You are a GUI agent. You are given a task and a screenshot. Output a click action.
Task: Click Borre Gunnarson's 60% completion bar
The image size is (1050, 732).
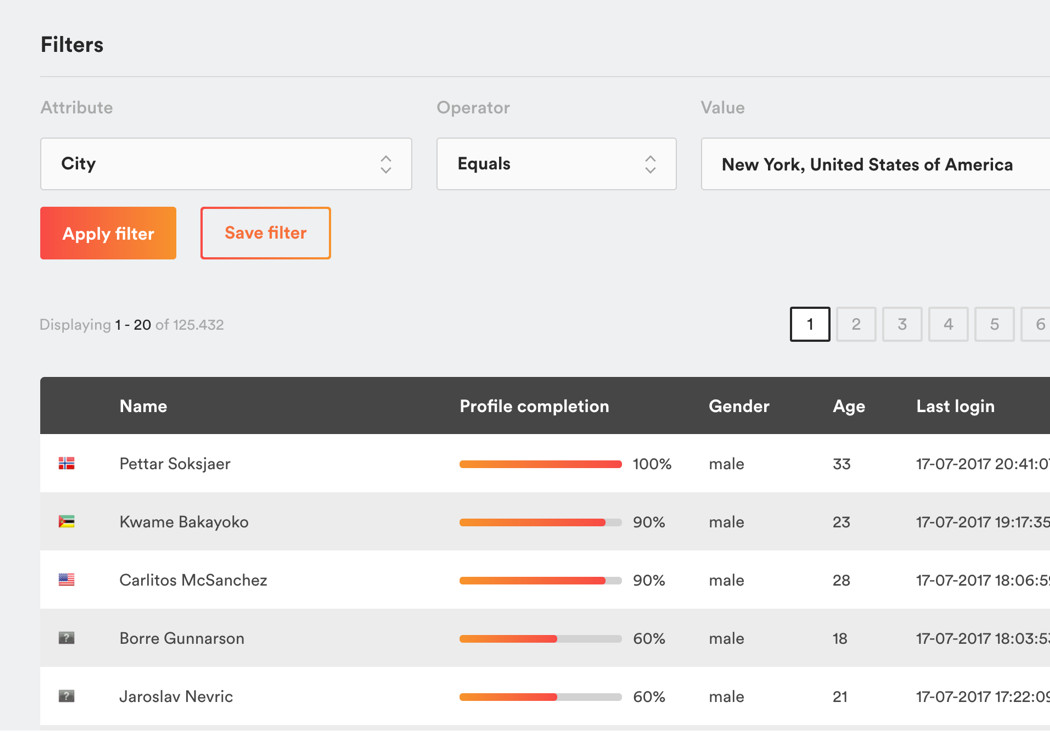tap(540, 638)
